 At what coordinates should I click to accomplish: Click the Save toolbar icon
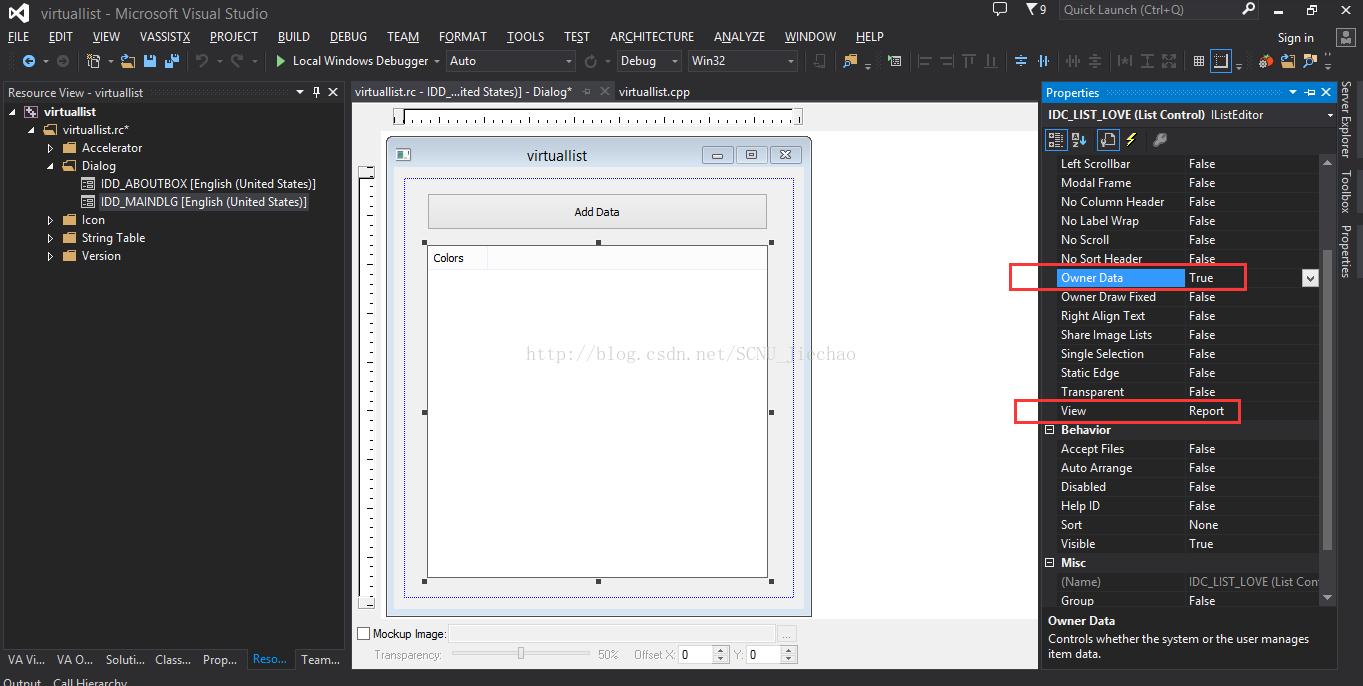(x=149, y=61)
